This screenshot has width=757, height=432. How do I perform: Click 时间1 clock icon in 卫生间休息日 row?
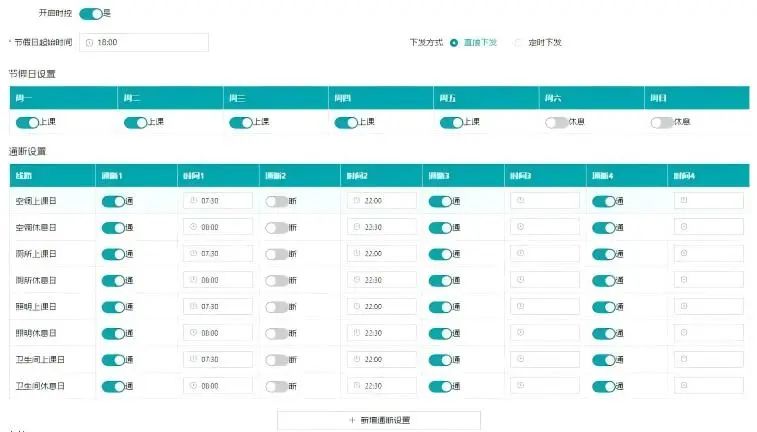click(194, 386)
